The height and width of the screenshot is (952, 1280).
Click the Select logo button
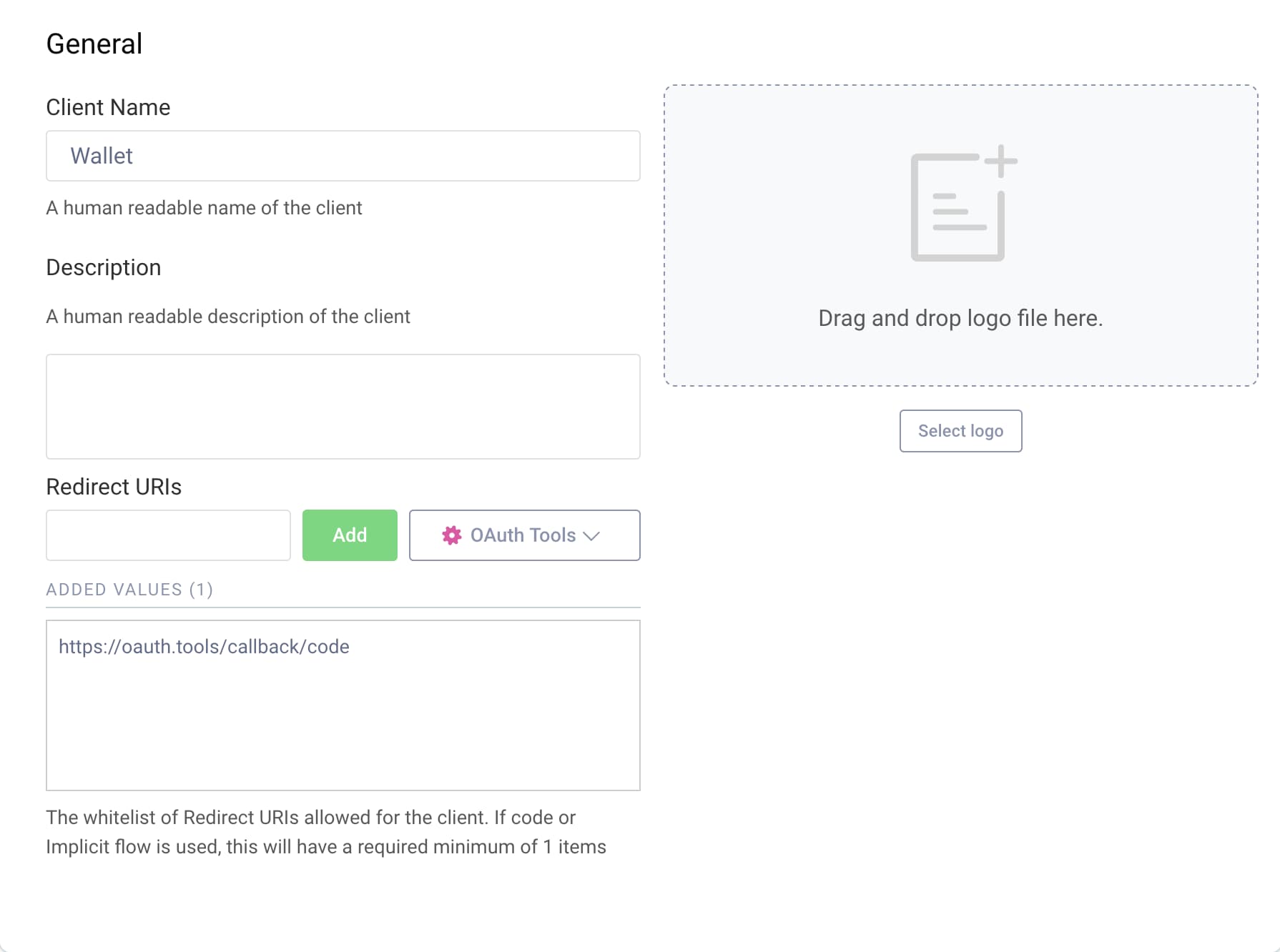point(960,431)
